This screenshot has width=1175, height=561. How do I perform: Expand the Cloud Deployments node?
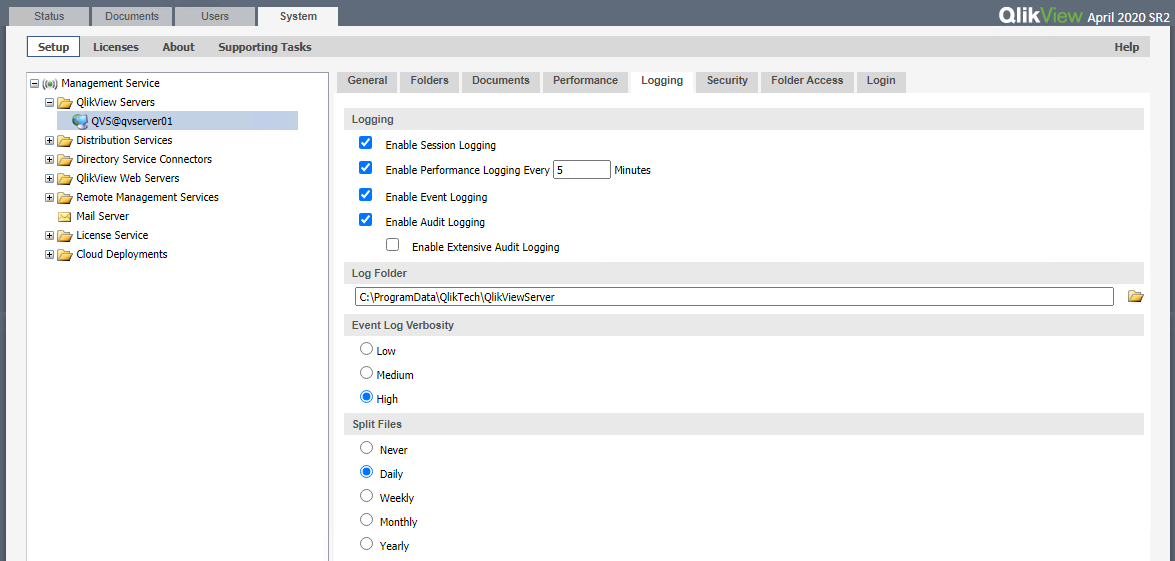(x=49, y=255)
